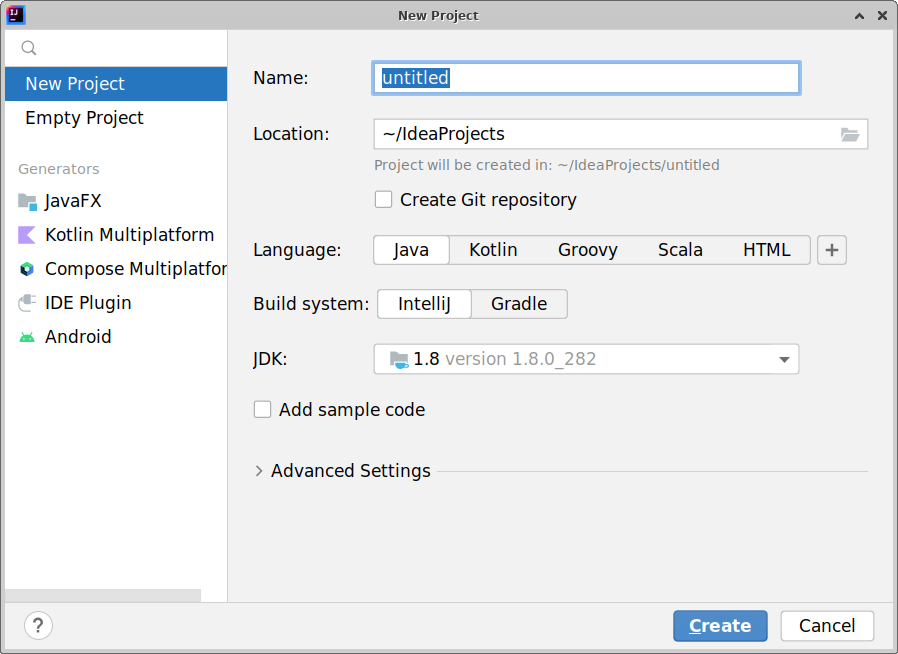Choose Kotlin language option
Image resolution: width=898 pixels, height=654 pixels.
(493, 250)
